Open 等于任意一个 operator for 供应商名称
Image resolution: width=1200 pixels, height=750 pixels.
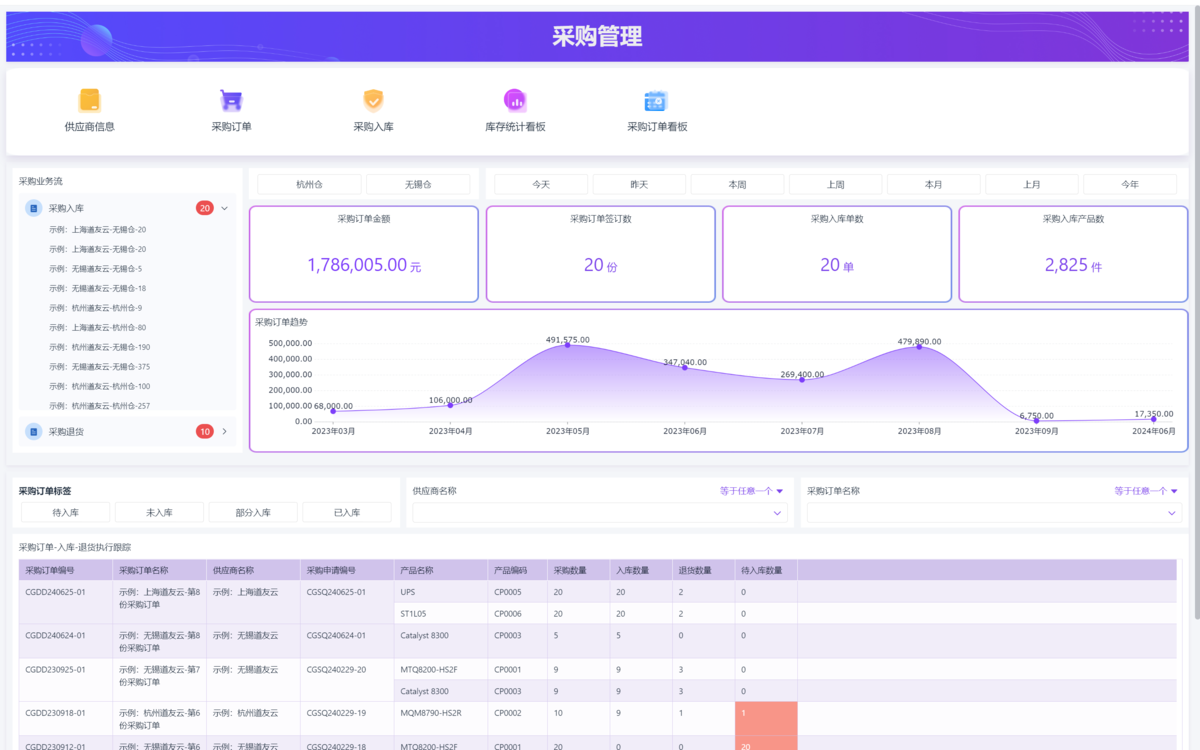point(751,491)
